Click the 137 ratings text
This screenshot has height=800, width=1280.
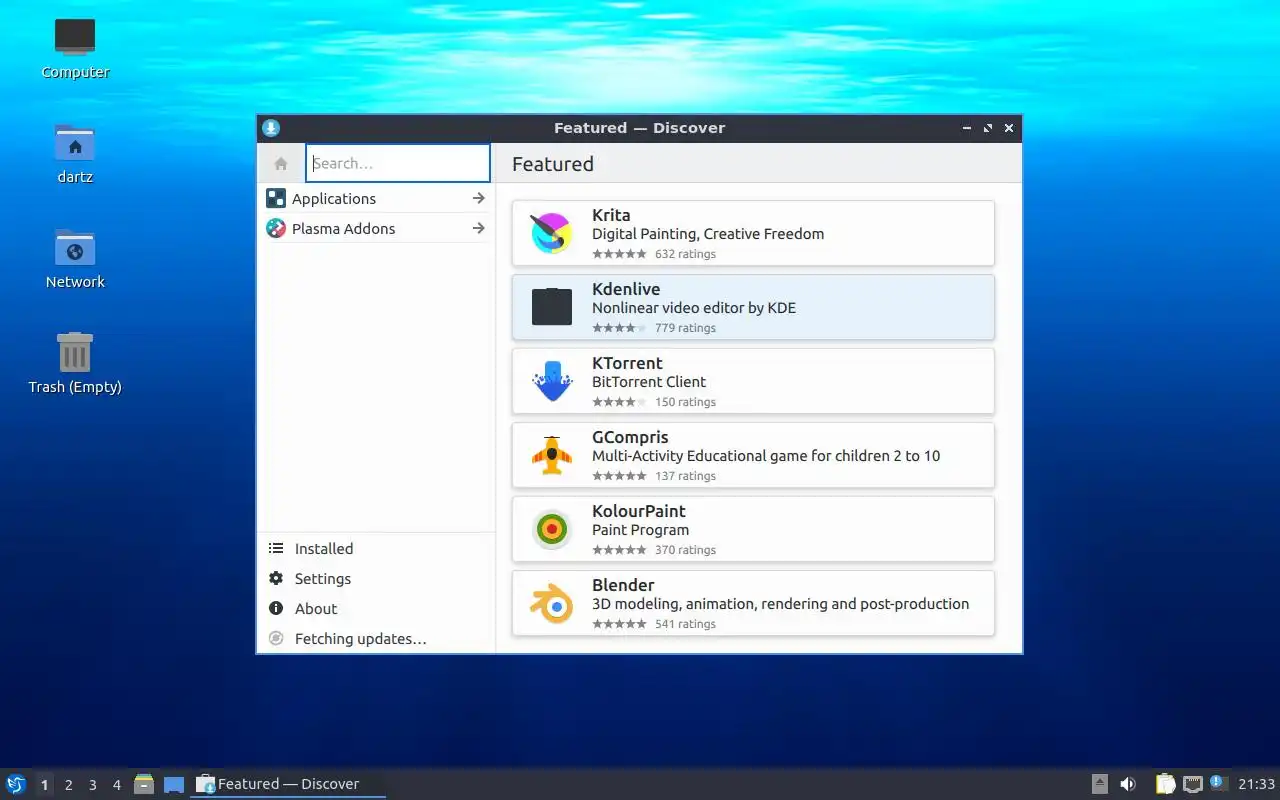point(685,476)
